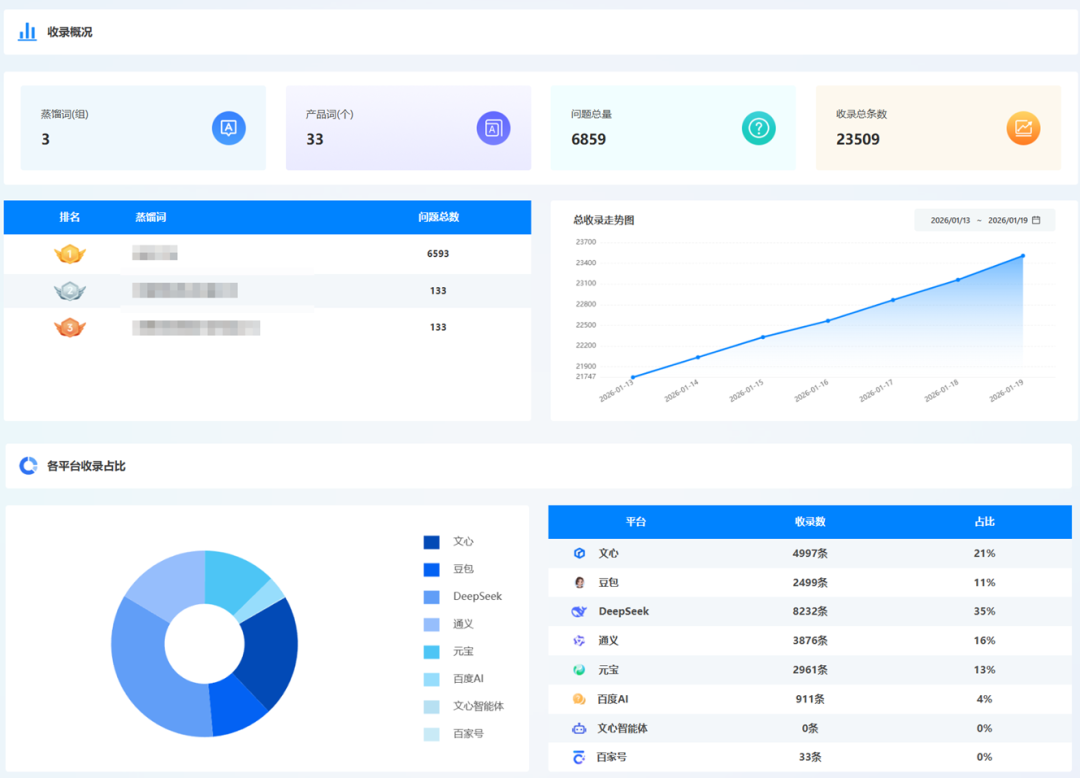Click the 百家号 logo in table
The height and width of the screenshot is (778, 1080).
pyautogui.click(x=579, y=757)
